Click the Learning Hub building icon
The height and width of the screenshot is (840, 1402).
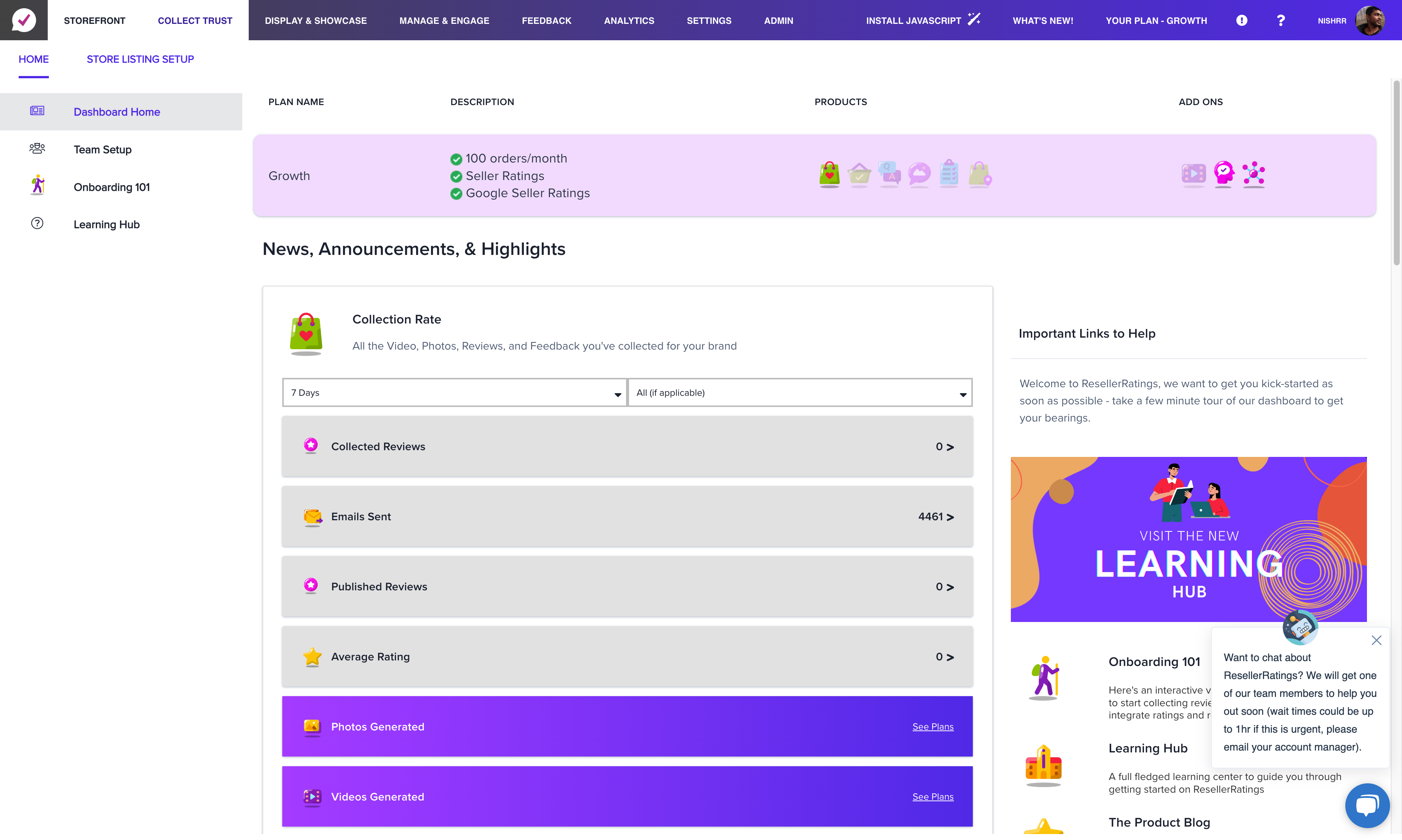(x=1043, y=765)
